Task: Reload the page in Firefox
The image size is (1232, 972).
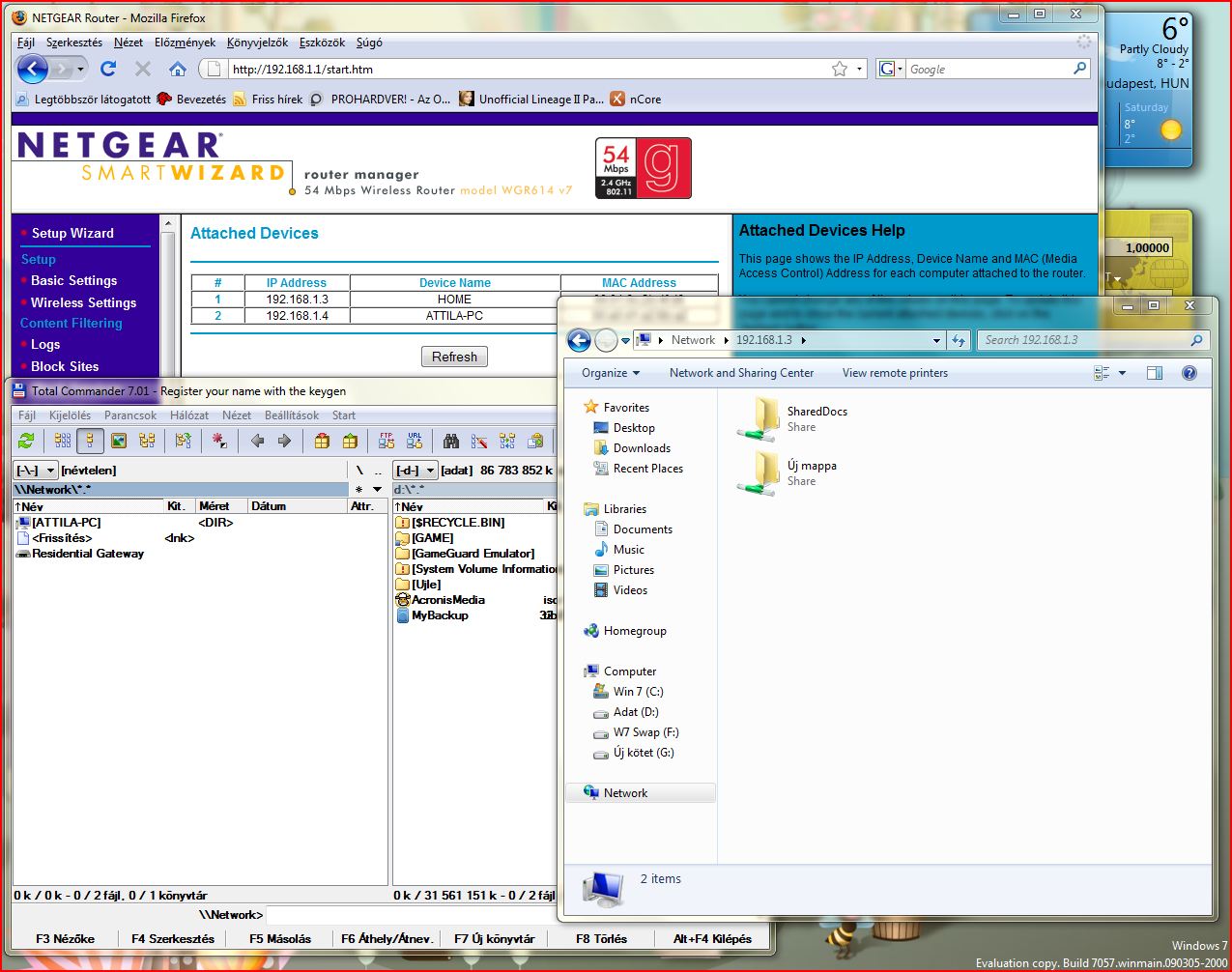Action: (x=108, y=69)
